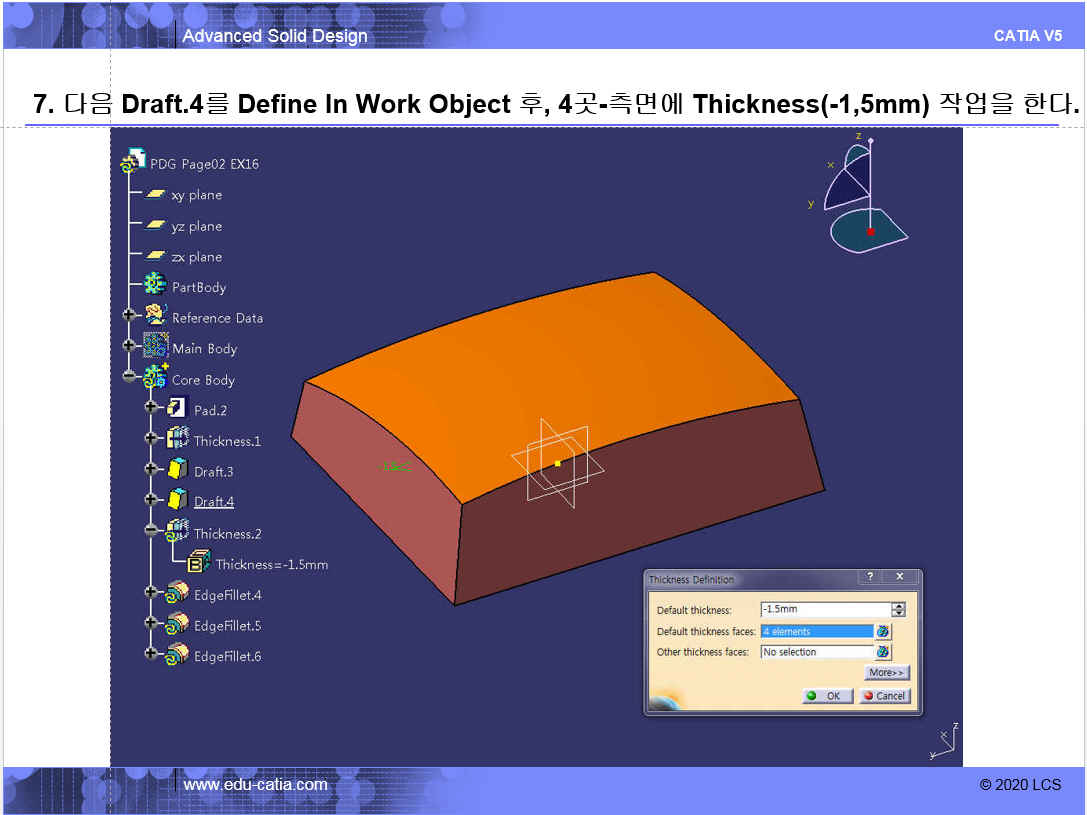Click the More>> button
This screenshot has height=815, width=1087.
click(x=886, y=673)
